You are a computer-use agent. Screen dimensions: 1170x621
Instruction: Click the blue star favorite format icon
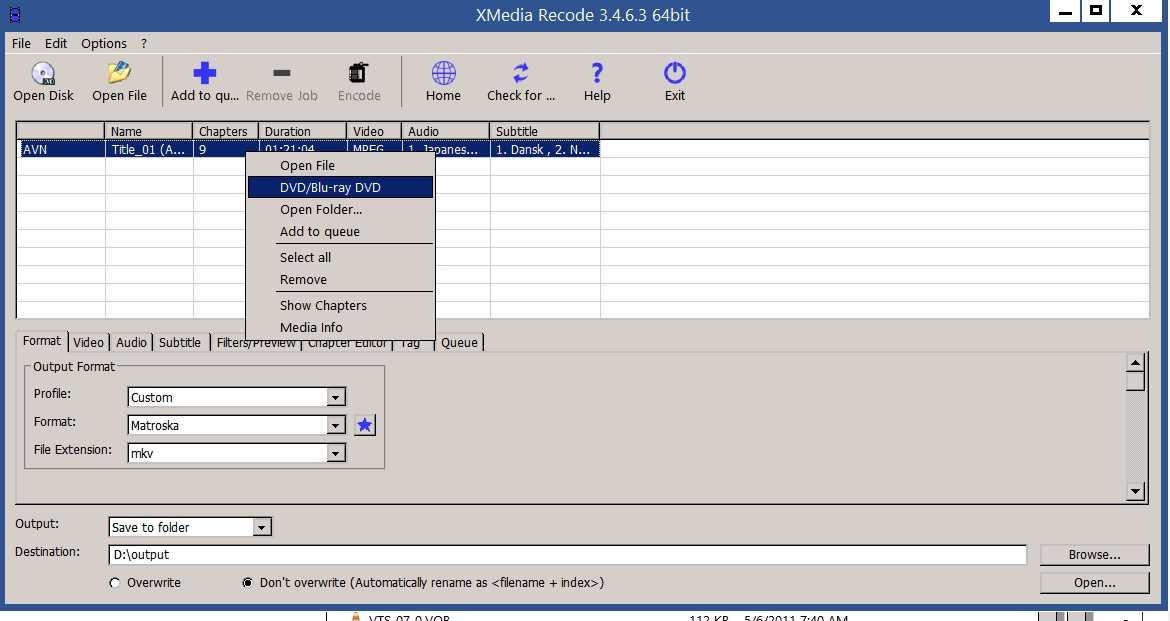(364, 425)
